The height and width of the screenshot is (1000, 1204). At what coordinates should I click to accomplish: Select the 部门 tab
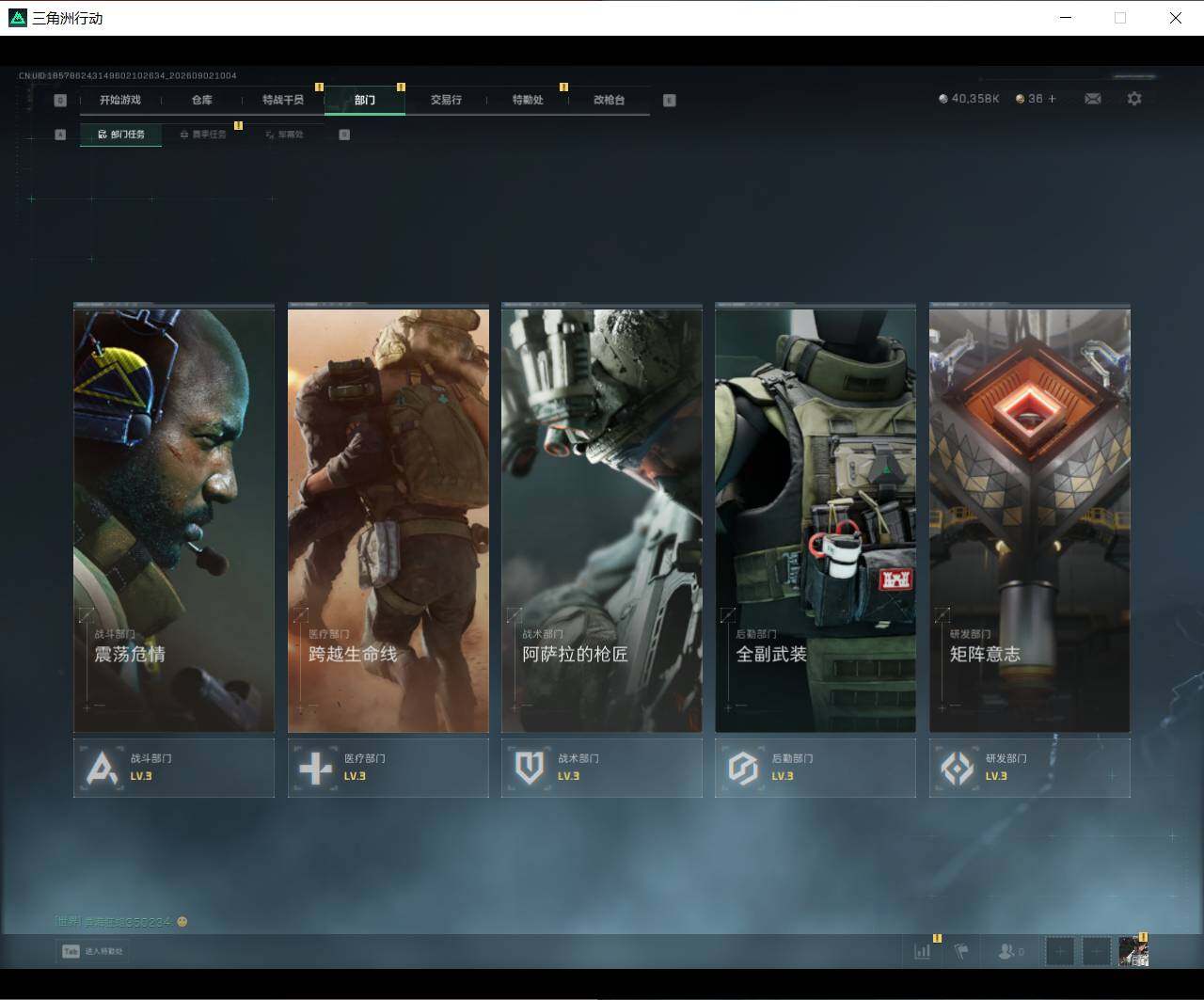[365, 100]
